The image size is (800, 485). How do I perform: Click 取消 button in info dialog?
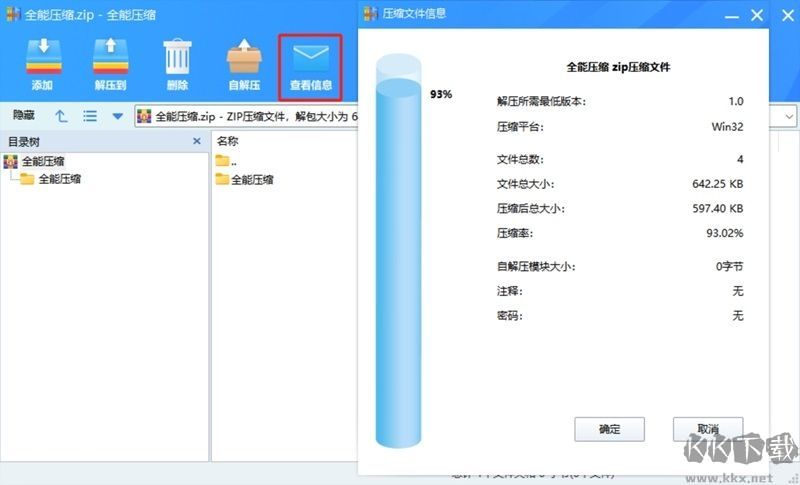[708, 429]
